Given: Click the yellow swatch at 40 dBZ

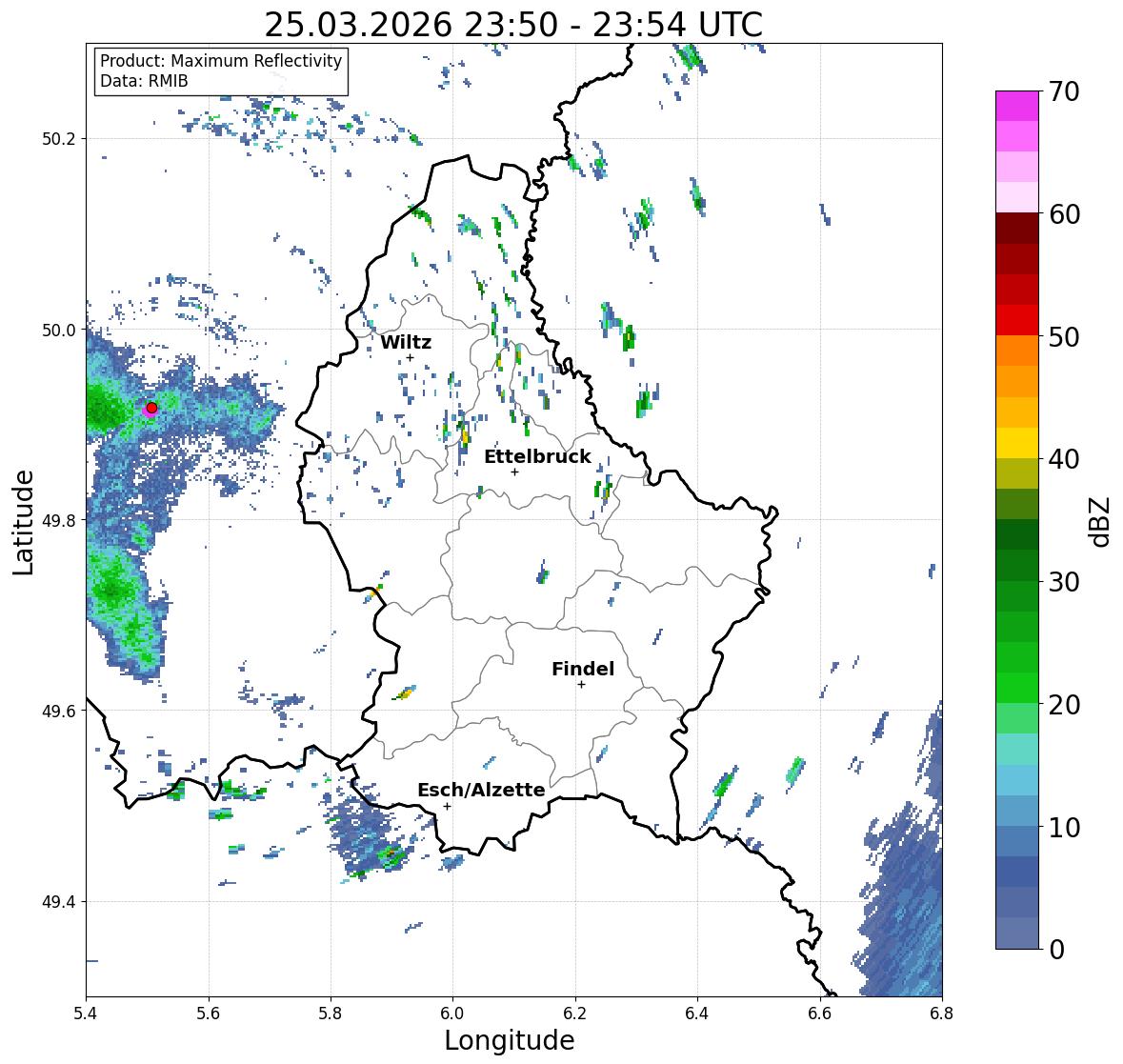Looking at the screenshot, I should [1017, 443].
